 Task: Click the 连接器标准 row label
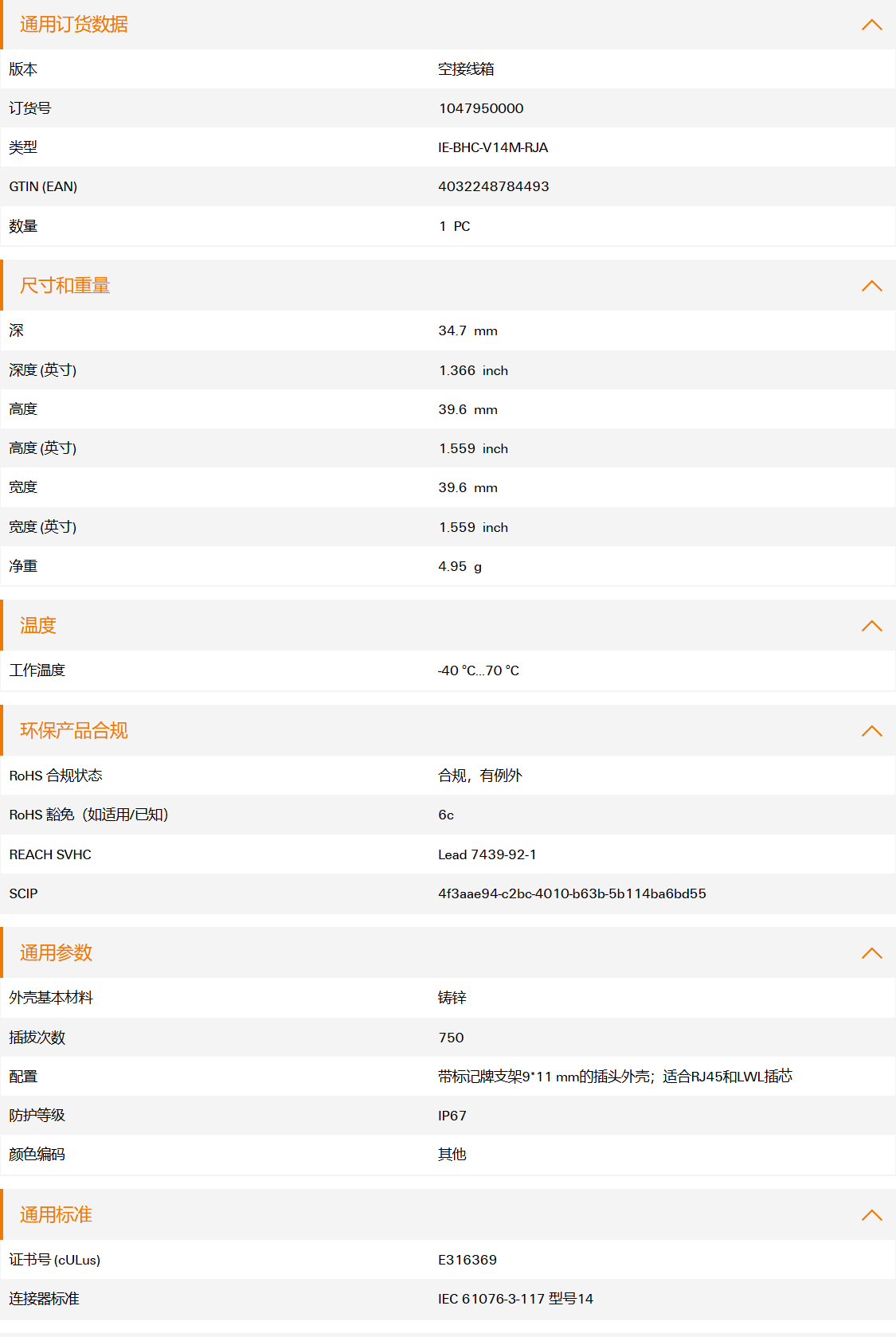point(44,1299)
